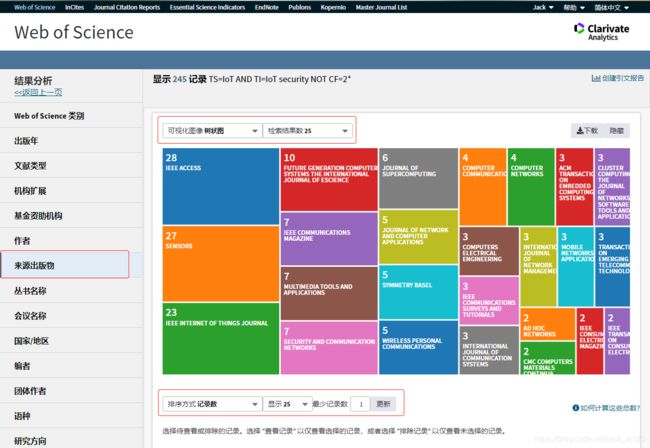
Task: Click the orange Ad Hoc Networks block
Action: tap(548, 324)
